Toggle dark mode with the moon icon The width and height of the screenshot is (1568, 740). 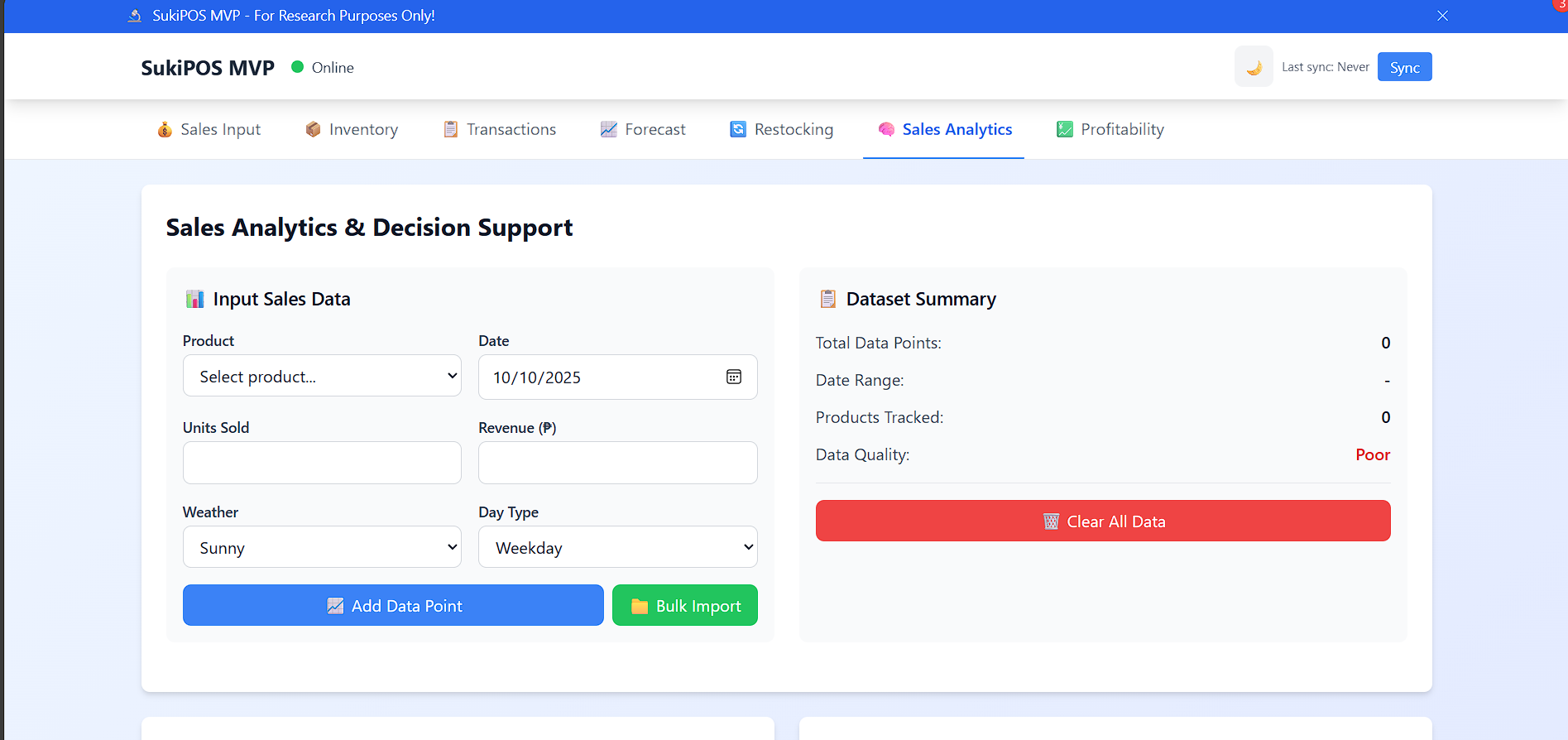coord(1254,67)
